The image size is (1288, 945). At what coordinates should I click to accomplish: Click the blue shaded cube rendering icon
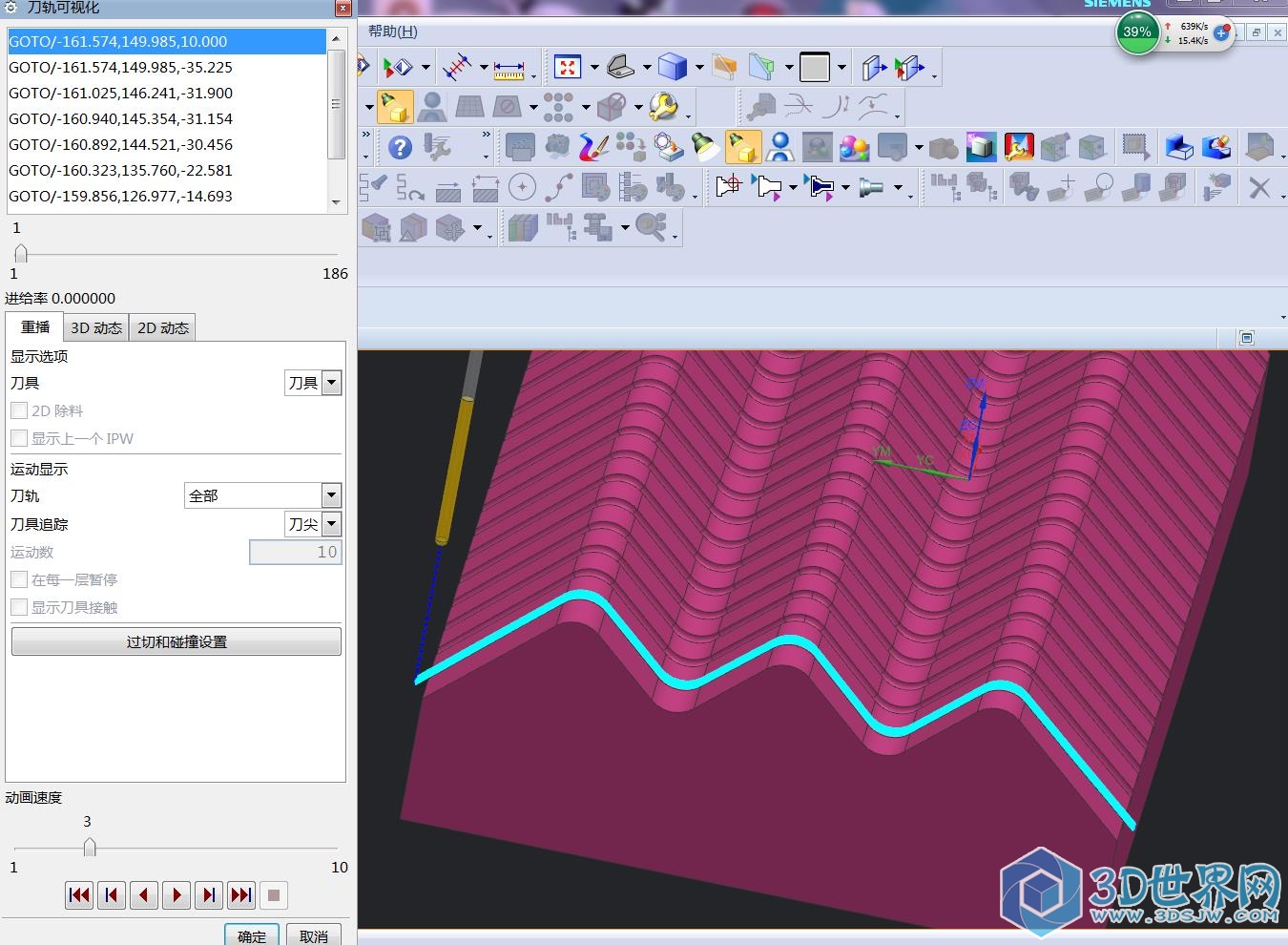[x=673, y=67]
